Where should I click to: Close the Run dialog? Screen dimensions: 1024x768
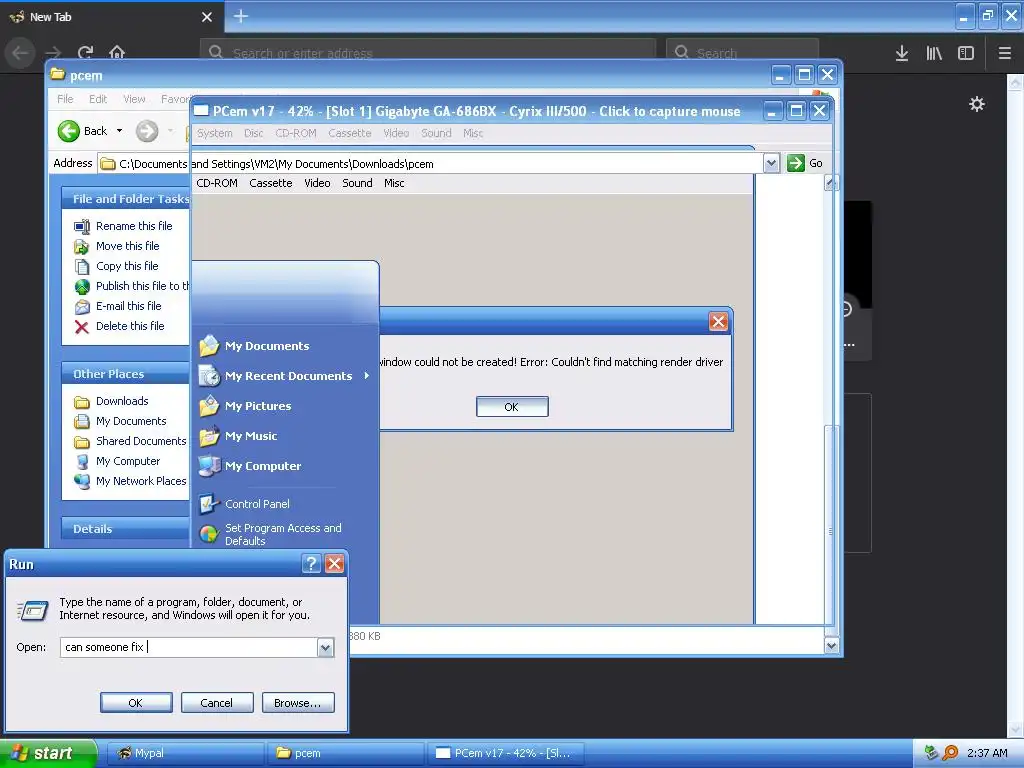tap(334, 564)
